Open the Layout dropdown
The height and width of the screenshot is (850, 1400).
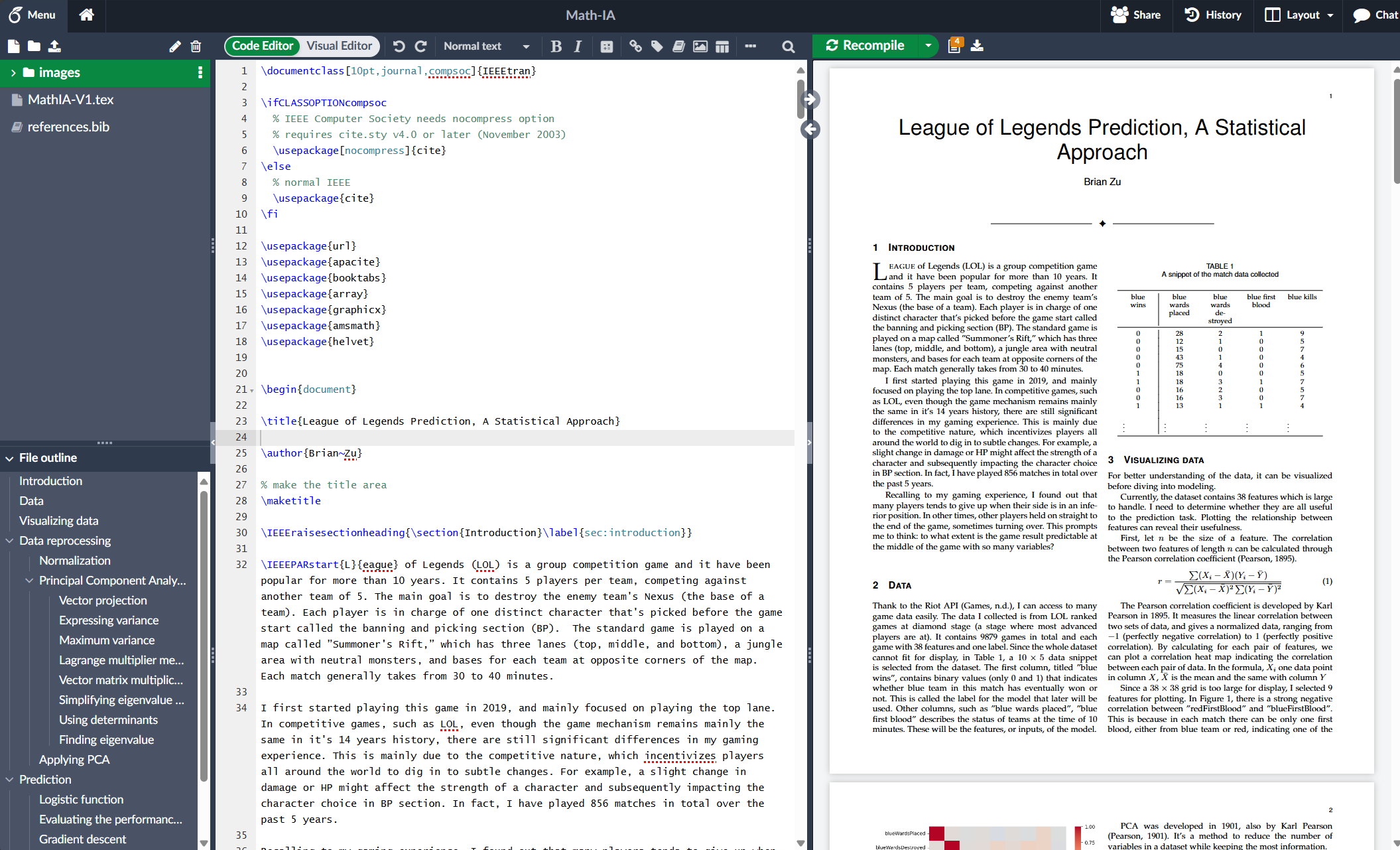point(1298,15)
